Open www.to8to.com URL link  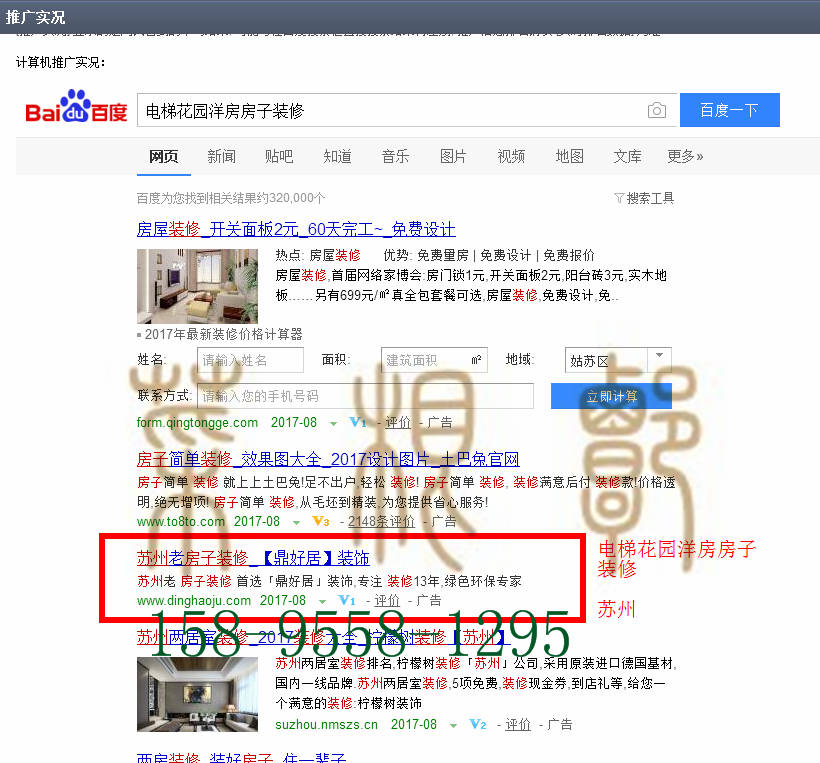point(181,521)
